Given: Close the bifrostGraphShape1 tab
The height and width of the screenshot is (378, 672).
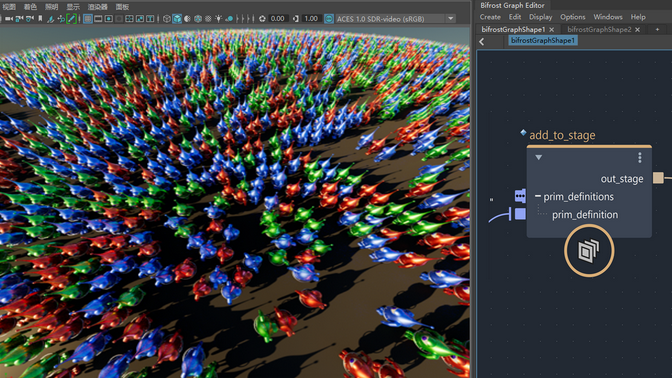Looking at the screenshot, I should 552,30.
